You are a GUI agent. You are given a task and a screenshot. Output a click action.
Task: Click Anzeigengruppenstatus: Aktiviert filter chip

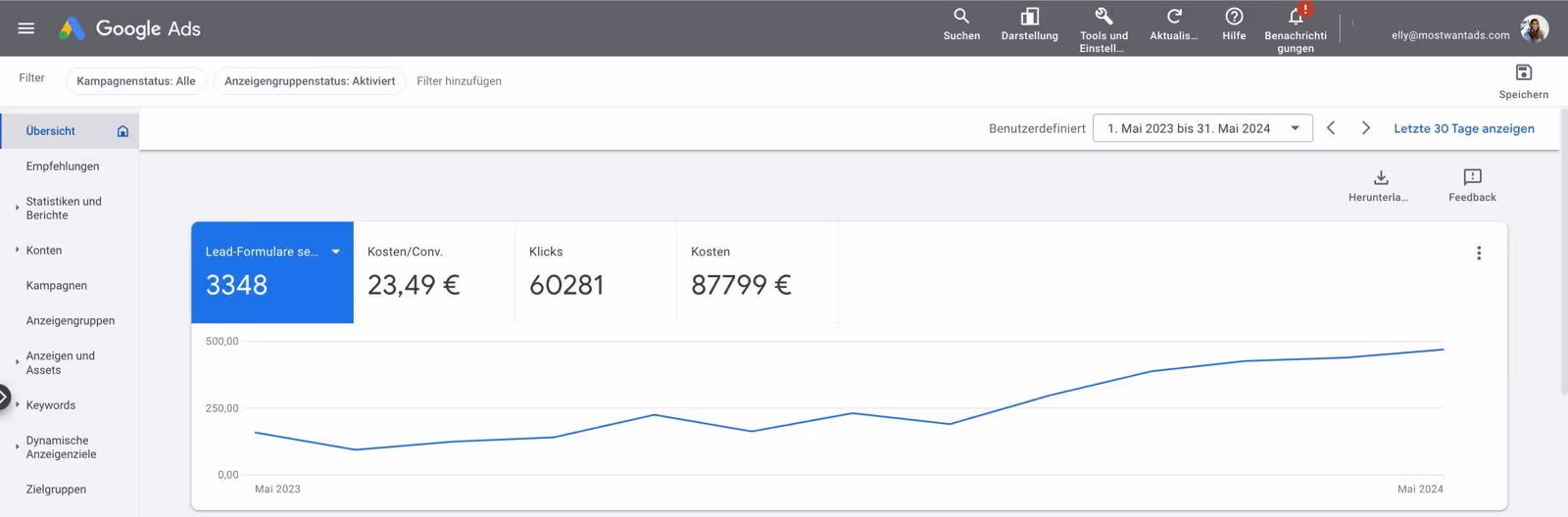pyautogui.click(x=310, y=81)
